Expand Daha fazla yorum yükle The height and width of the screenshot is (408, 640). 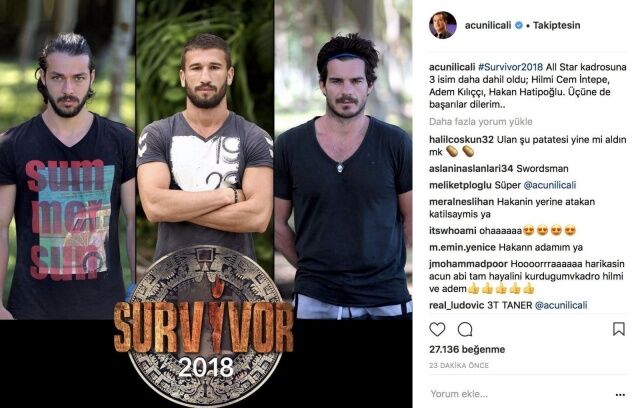[480, 122]
